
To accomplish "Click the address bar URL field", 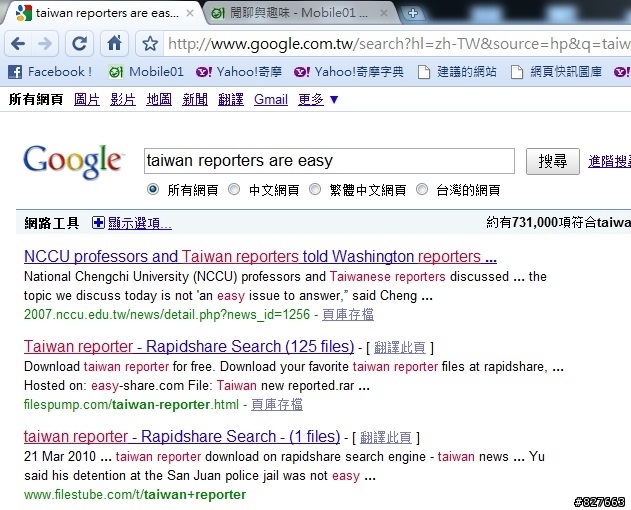I will (398, 43).
